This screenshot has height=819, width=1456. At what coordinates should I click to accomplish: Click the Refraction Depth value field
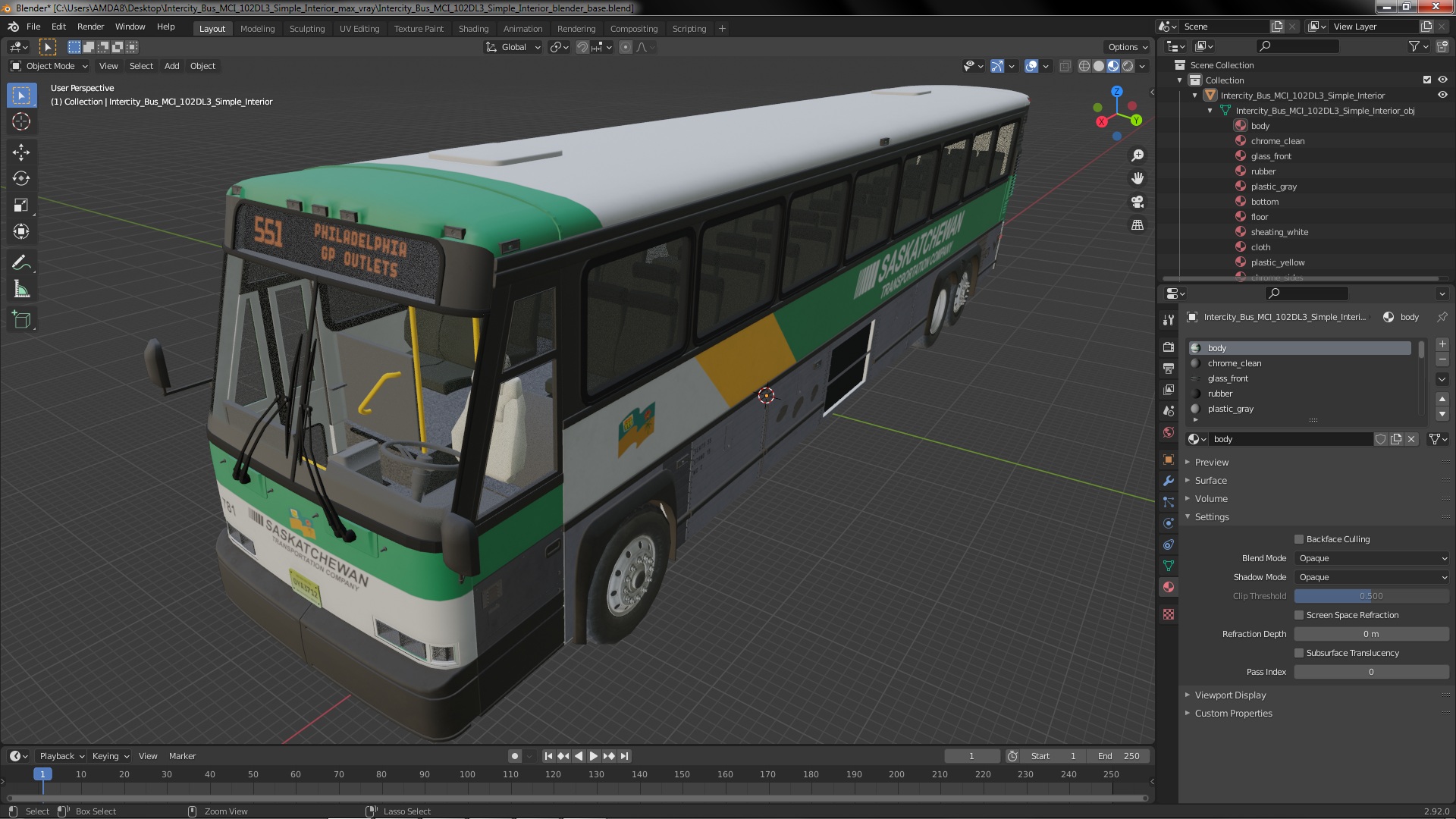(x=1371, y=634)
